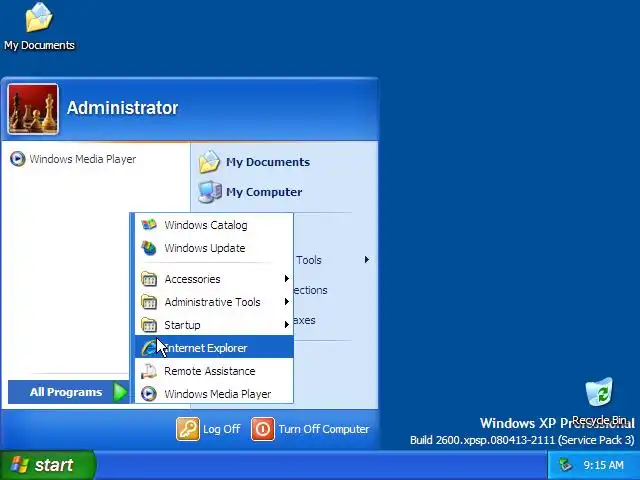Click the Turn Off Computer text

coord(324,429)
